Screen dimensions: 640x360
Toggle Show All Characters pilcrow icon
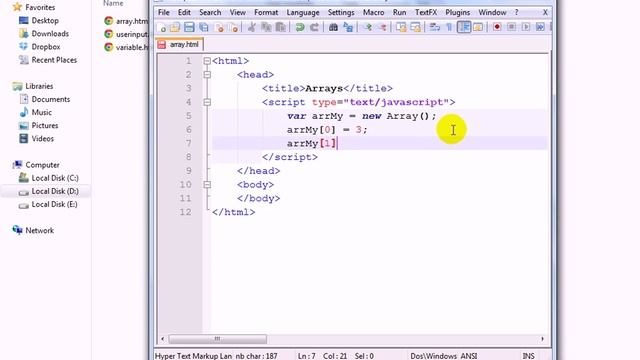[449, 27]
